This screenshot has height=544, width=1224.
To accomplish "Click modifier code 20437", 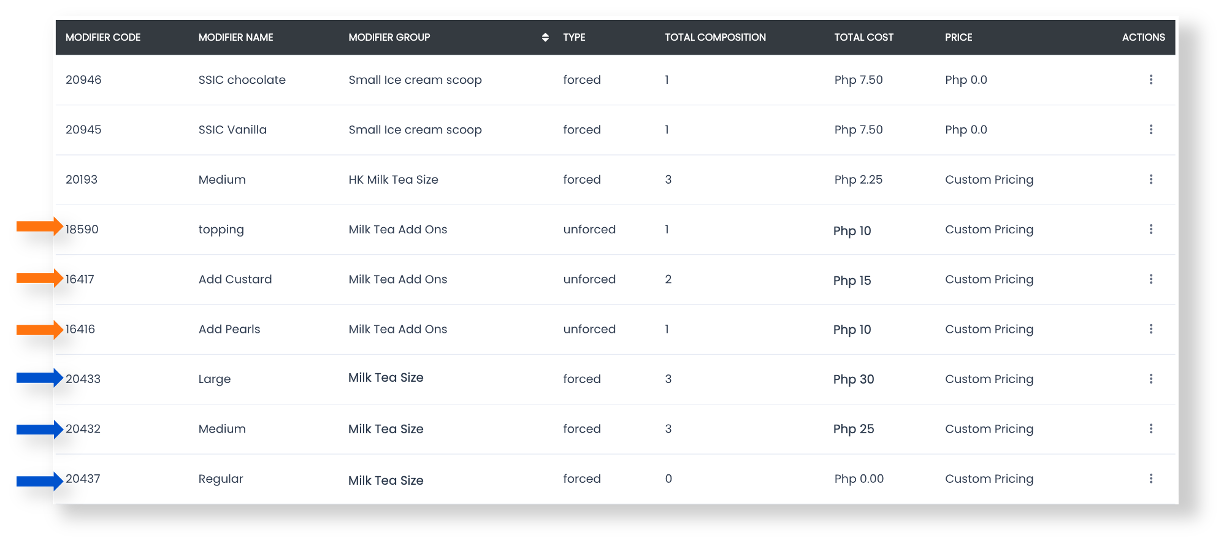I will click(x=83, y=479).
